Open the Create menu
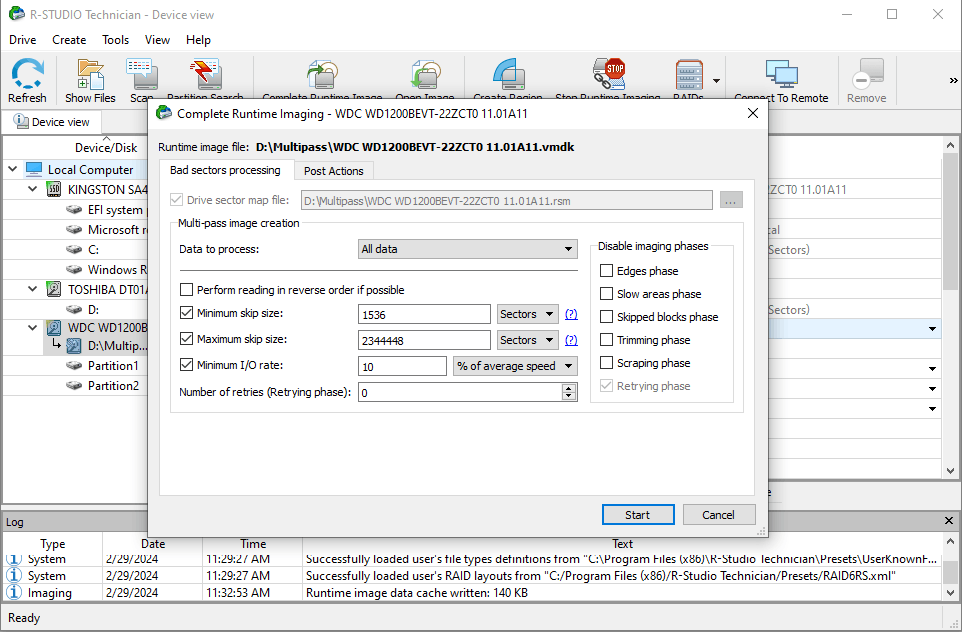The width and height of the screenshot is (962, 632). coord(69,40)
